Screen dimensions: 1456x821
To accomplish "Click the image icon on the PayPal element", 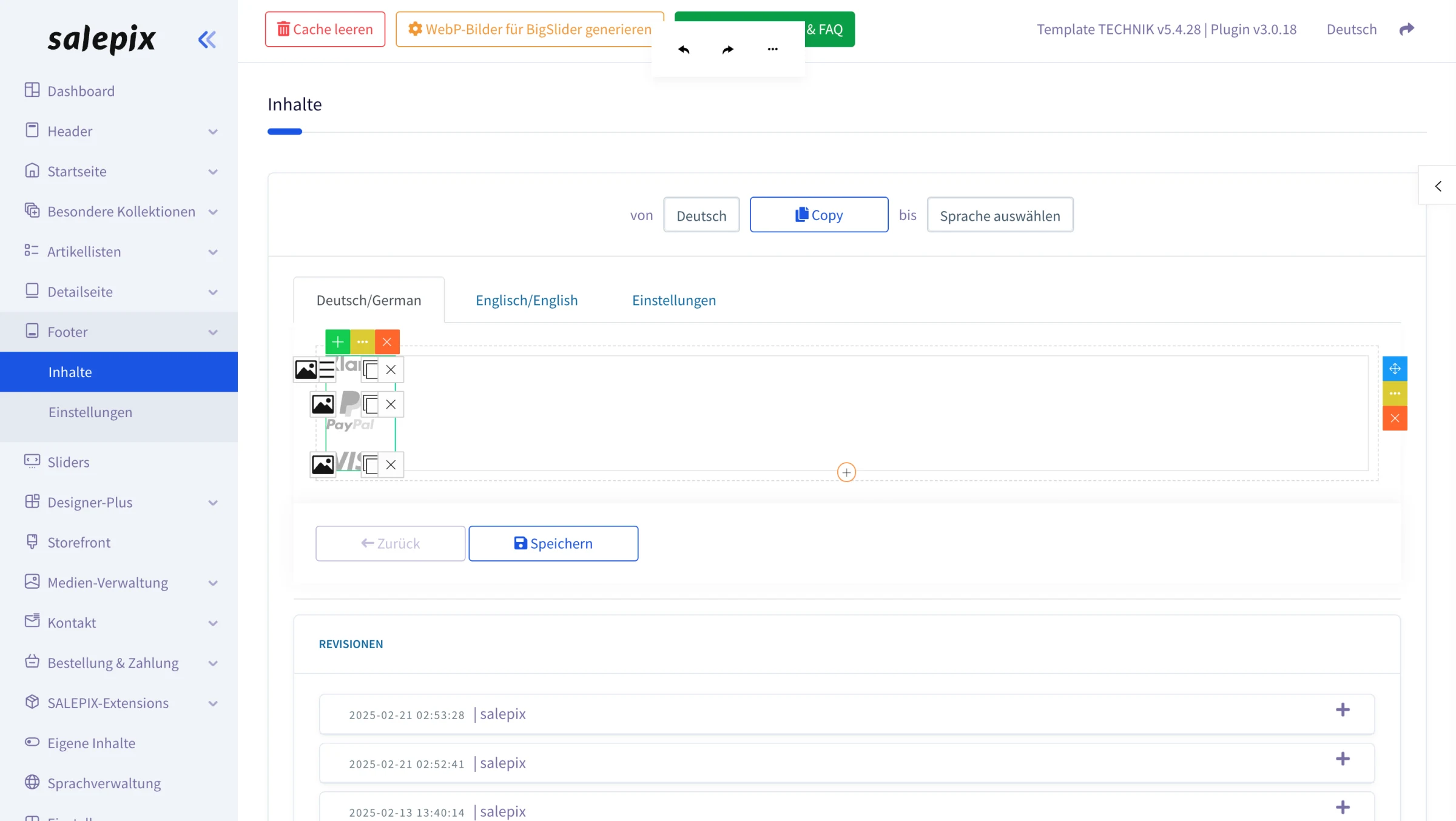I will click(x=323, y=404).
